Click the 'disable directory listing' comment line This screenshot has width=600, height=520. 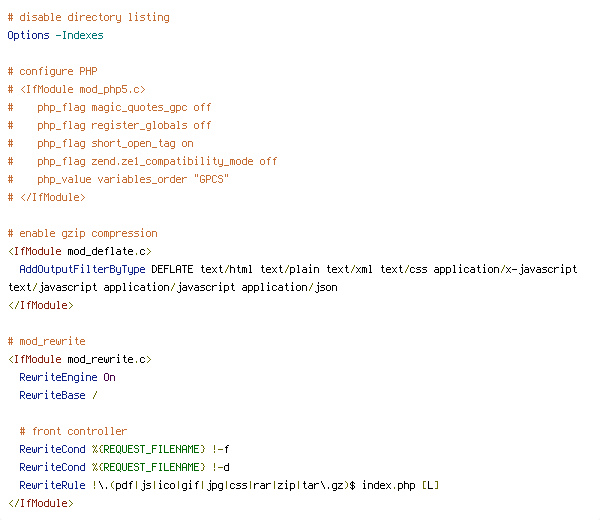[88, 17]
